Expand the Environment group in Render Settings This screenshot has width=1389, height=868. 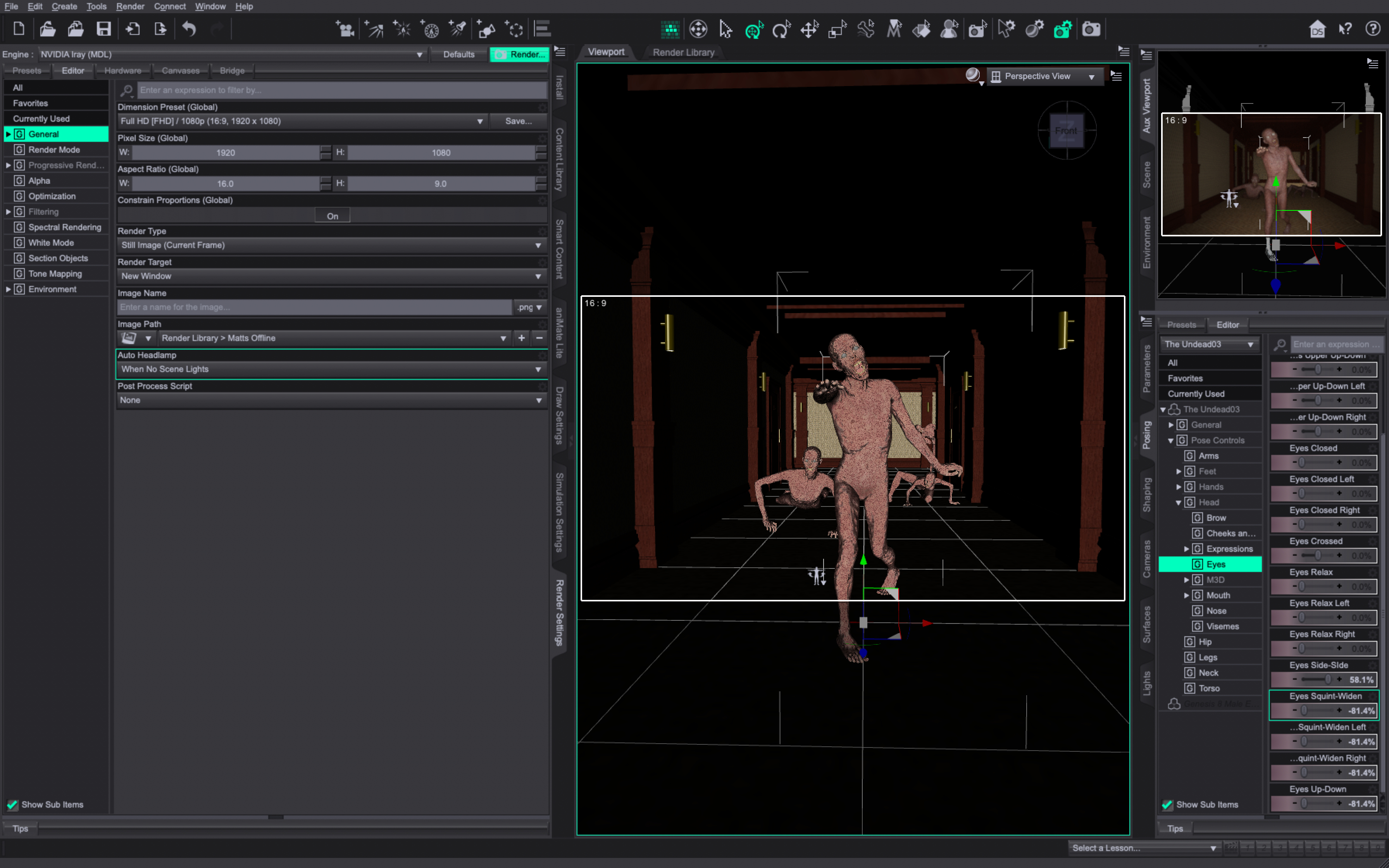coord(8,289)
